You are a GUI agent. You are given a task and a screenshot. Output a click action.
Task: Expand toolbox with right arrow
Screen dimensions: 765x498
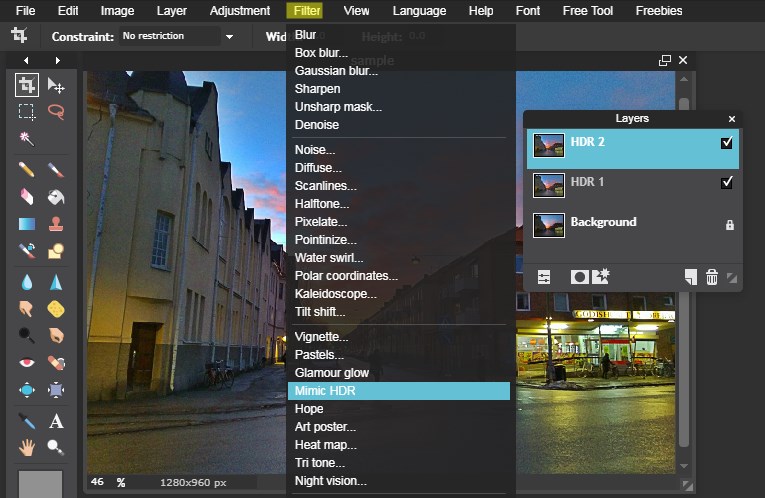pos(58,60)
